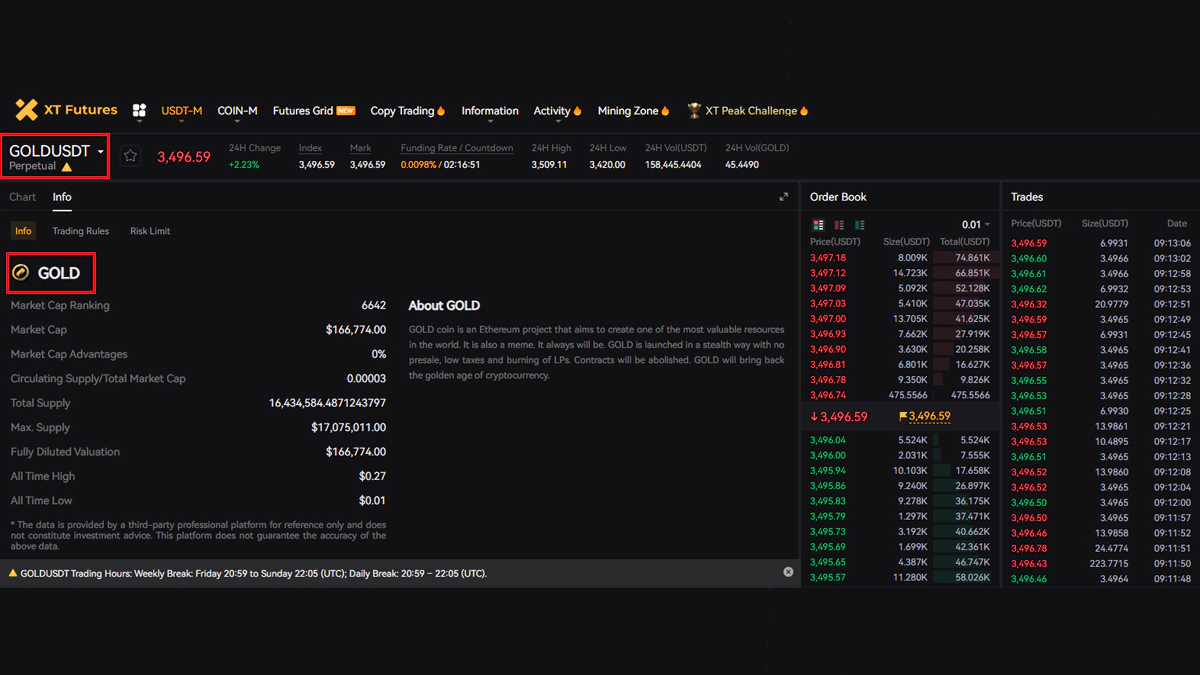Select bid price 3,496.00 in order book
Image resolution: width=1200 pixels, height=675 pixels.
pos(828,455)
